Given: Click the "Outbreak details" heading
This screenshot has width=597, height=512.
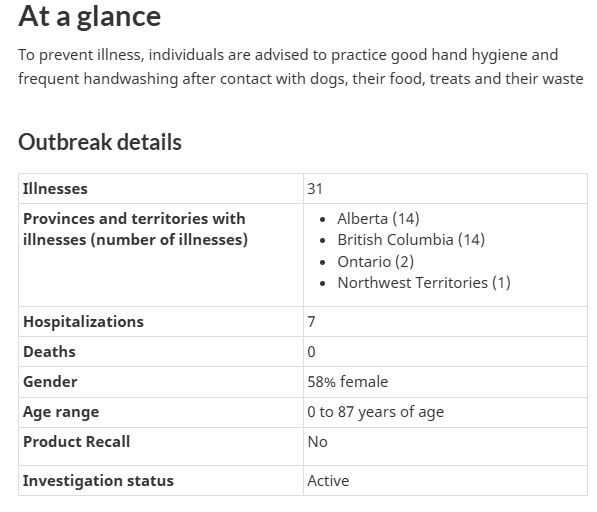Looking at the screenshot, I should click(100, 142).
